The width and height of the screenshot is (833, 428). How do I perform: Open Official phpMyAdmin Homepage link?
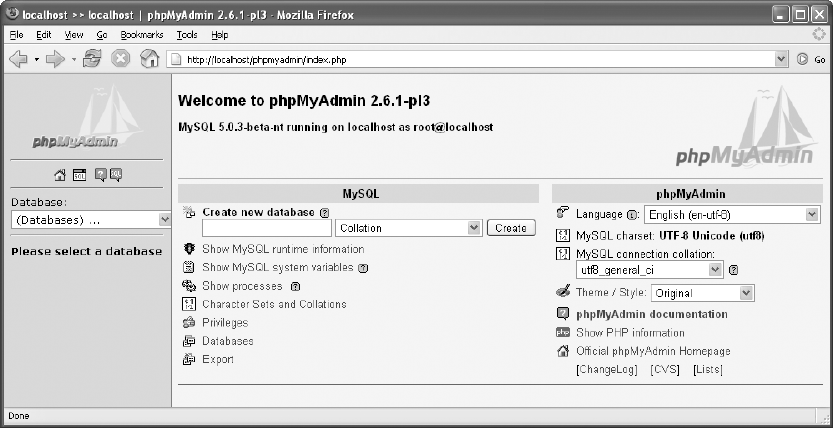[x=653, y=351]
